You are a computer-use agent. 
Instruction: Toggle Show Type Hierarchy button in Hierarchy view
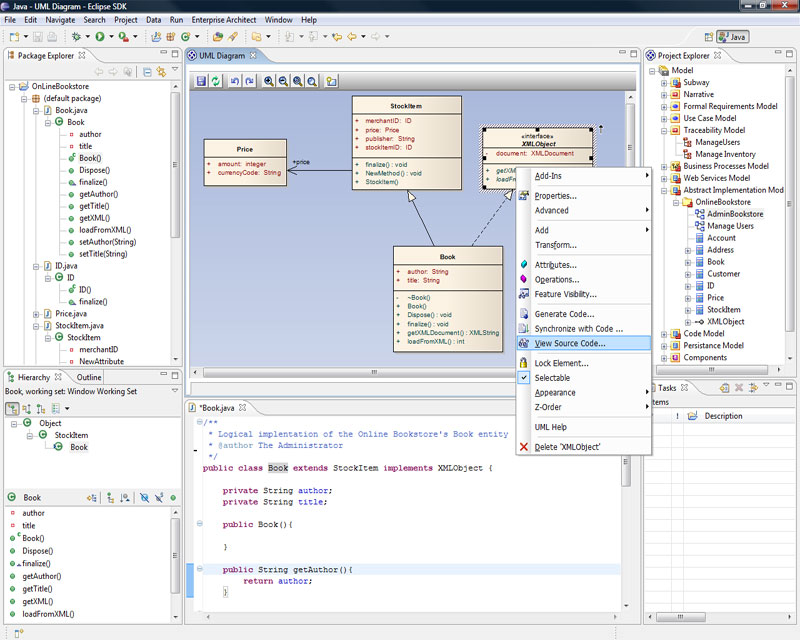click(x=12, y=409)
